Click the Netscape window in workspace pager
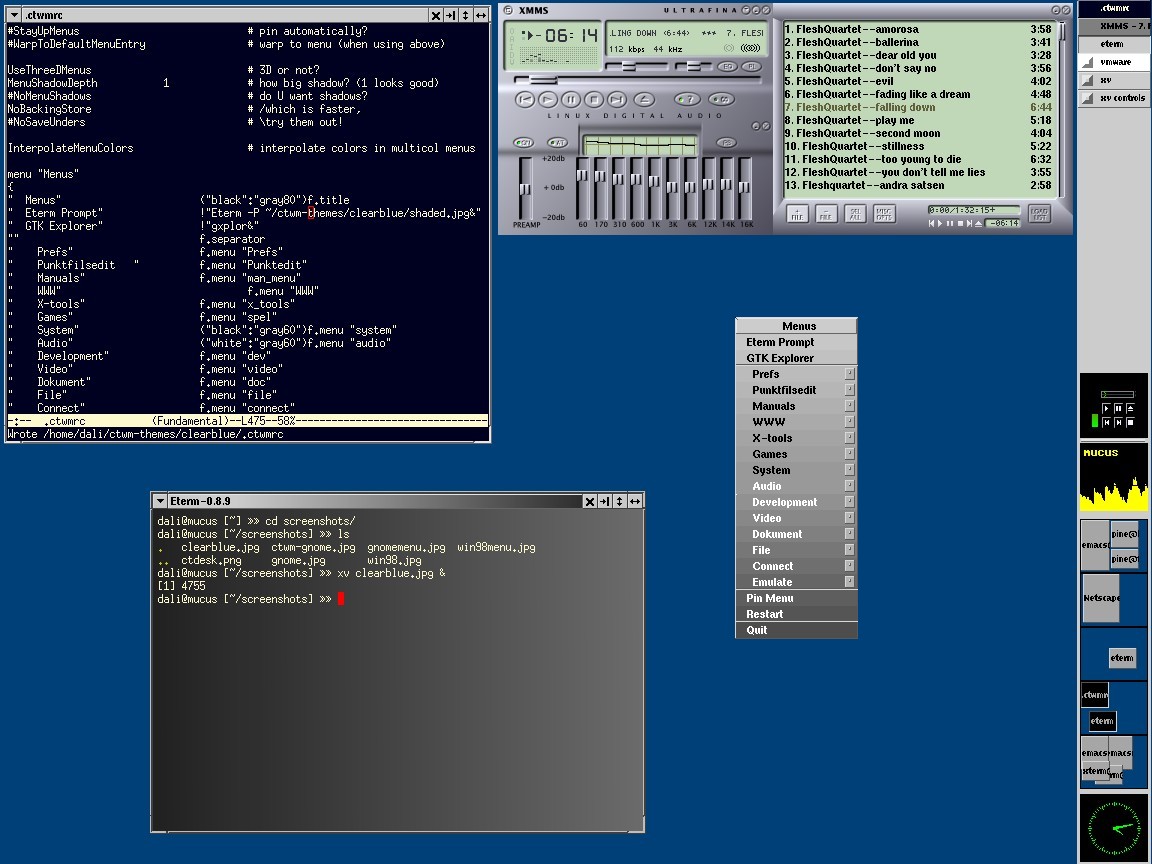1152x864 pixels. click(x=1100, y=597)
